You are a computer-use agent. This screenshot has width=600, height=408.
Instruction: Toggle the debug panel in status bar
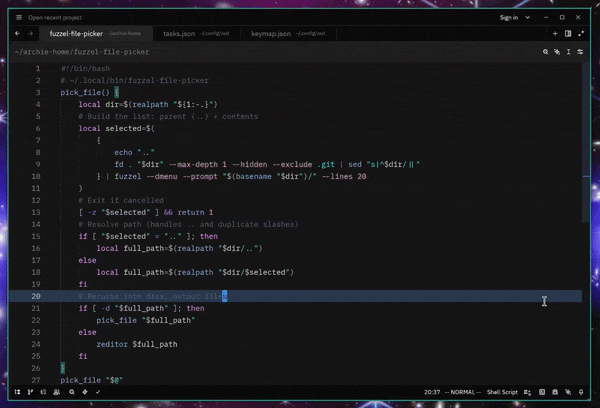point(556,392)
